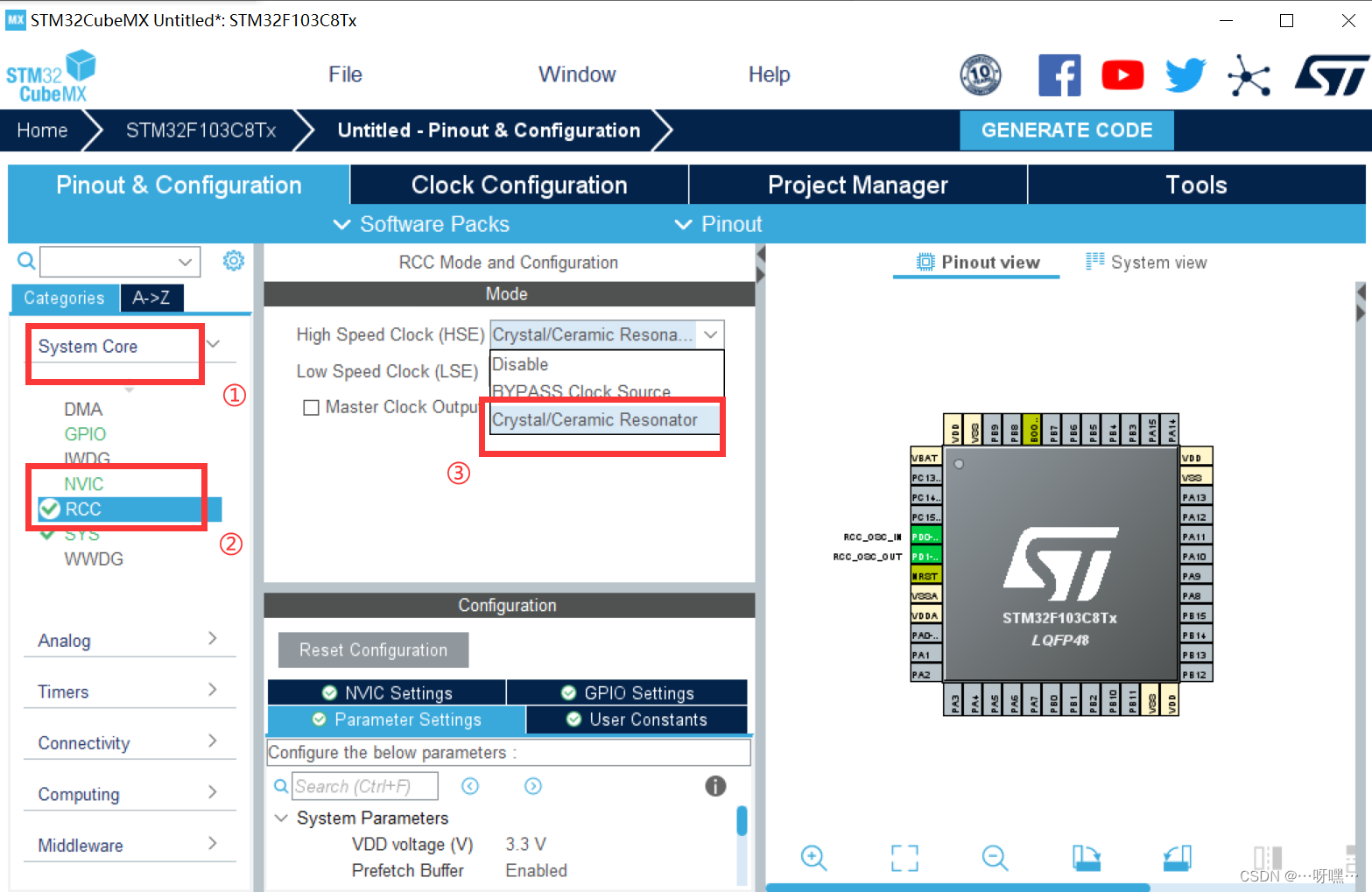
Task: Rotate the chip view counterclockwise
Action: [x=1177, y=859]
